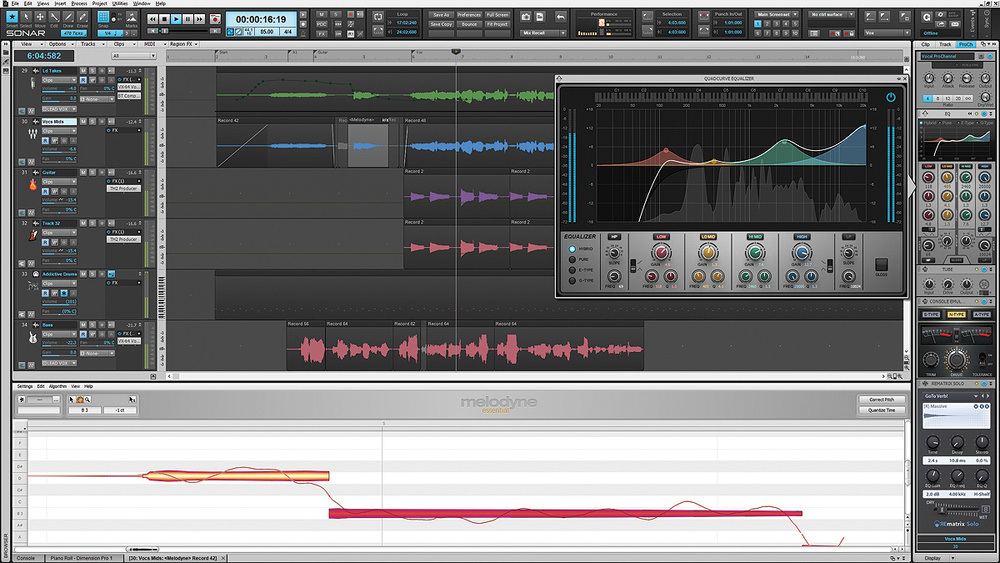The image size is (1000, 563).
Task: Choose the Draw tool
Action: 69,19
